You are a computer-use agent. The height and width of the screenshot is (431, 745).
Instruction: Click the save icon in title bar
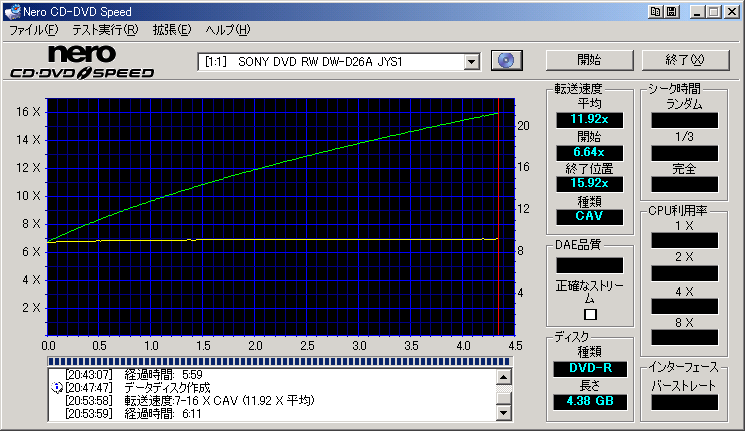672,12
